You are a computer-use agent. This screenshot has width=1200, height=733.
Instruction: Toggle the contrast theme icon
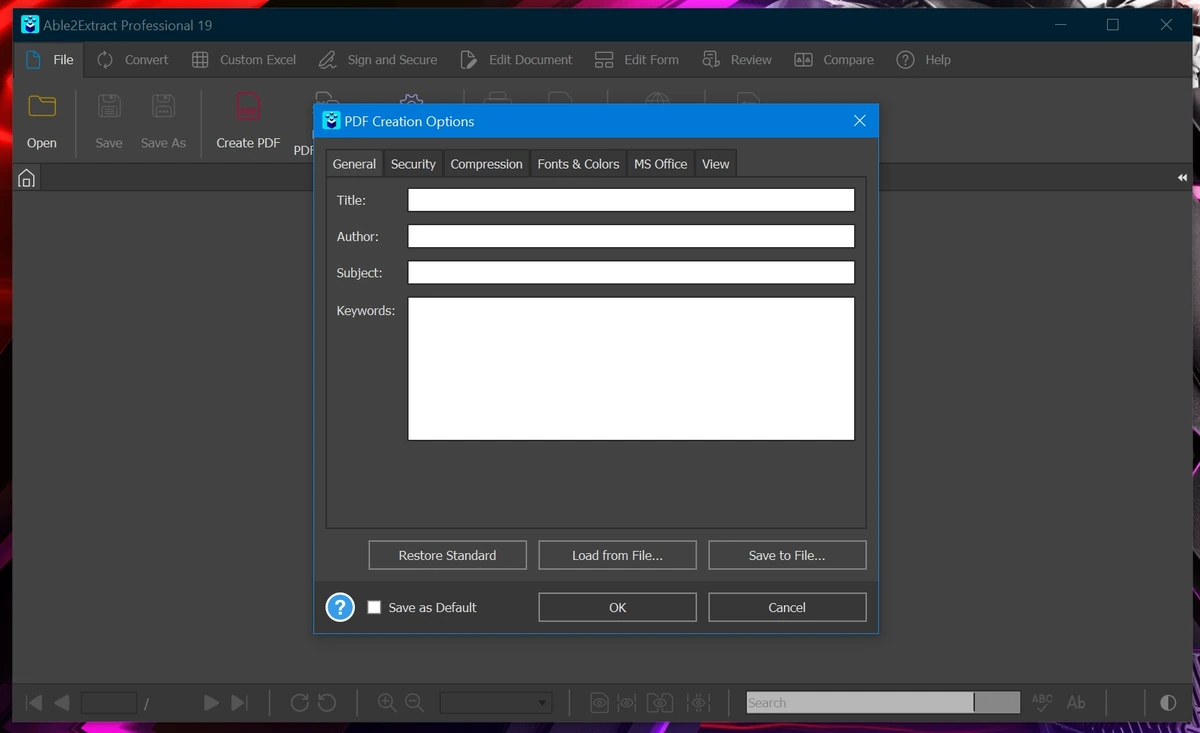pyautogui.click(x=1168, y=703)
